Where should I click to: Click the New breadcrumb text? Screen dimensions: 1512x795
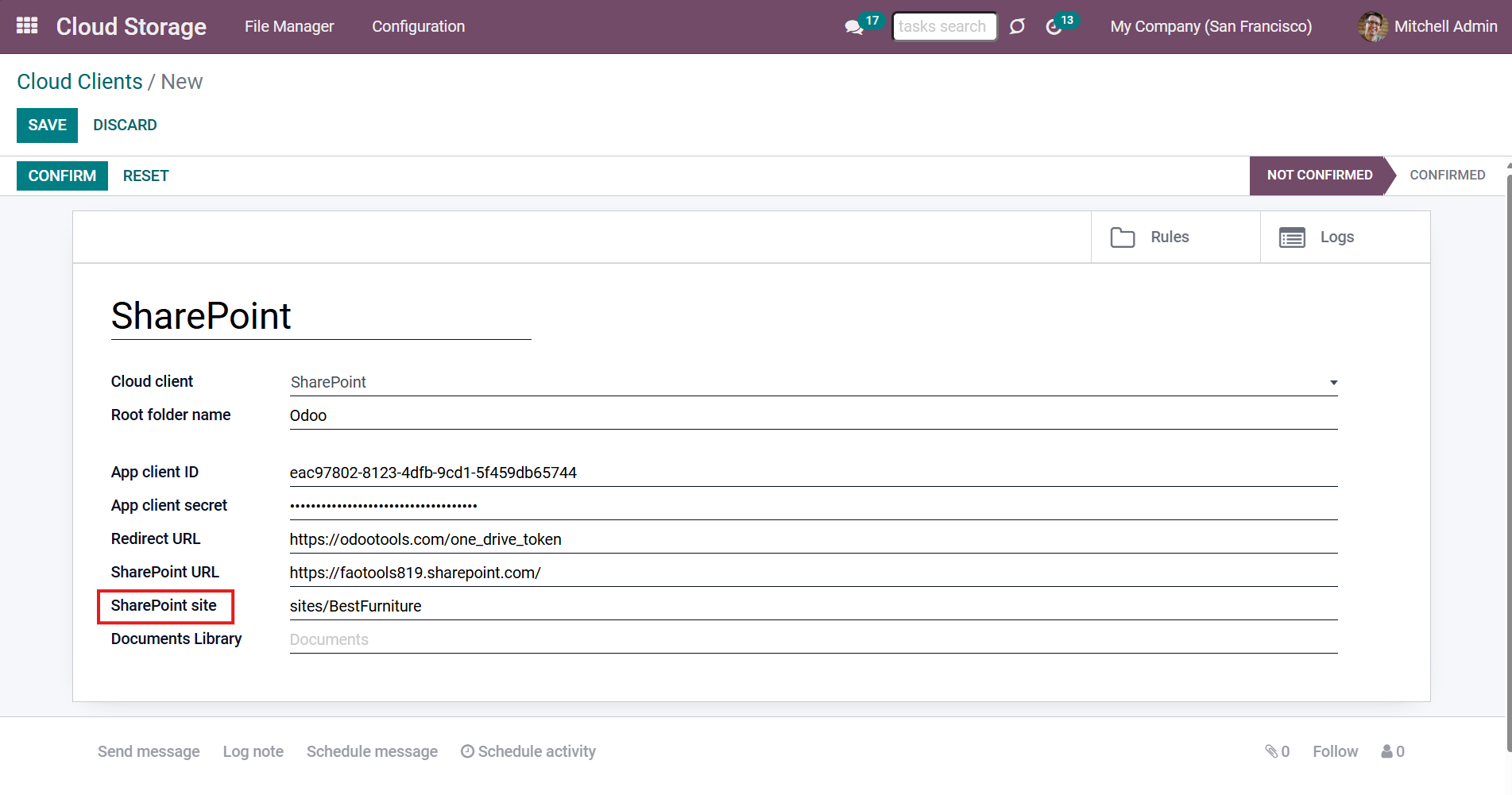(182, 82)
